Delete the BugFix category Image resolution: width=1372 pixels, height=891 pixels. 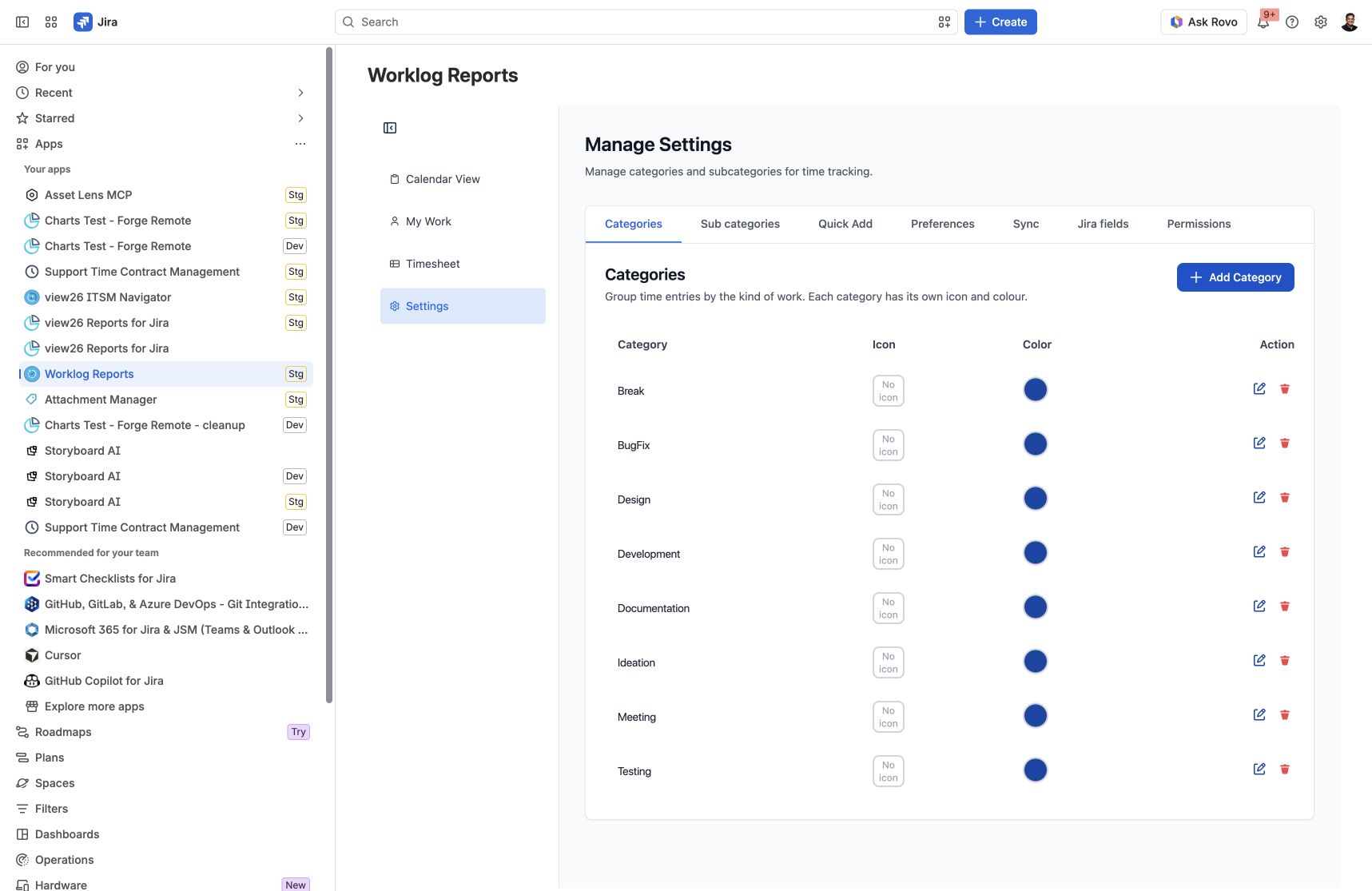[1285, 443]
